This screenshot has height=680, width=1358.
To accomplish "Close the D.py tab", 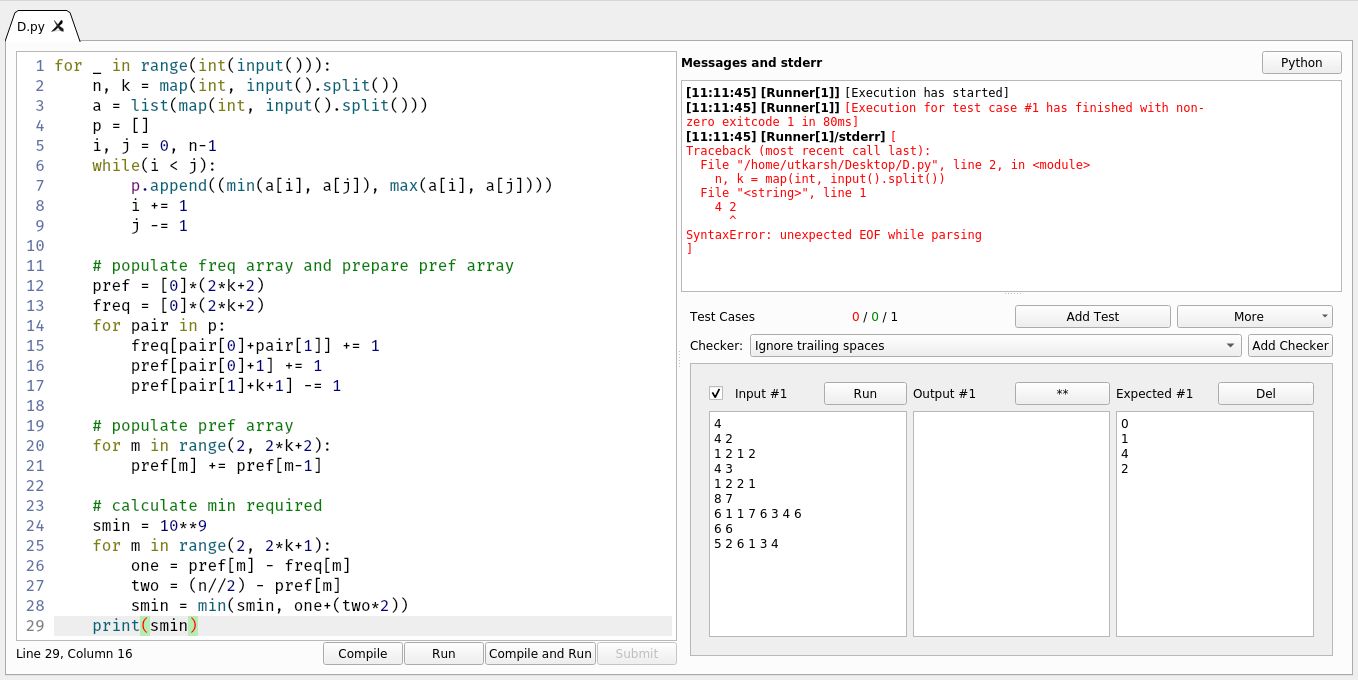I will 57,28.
